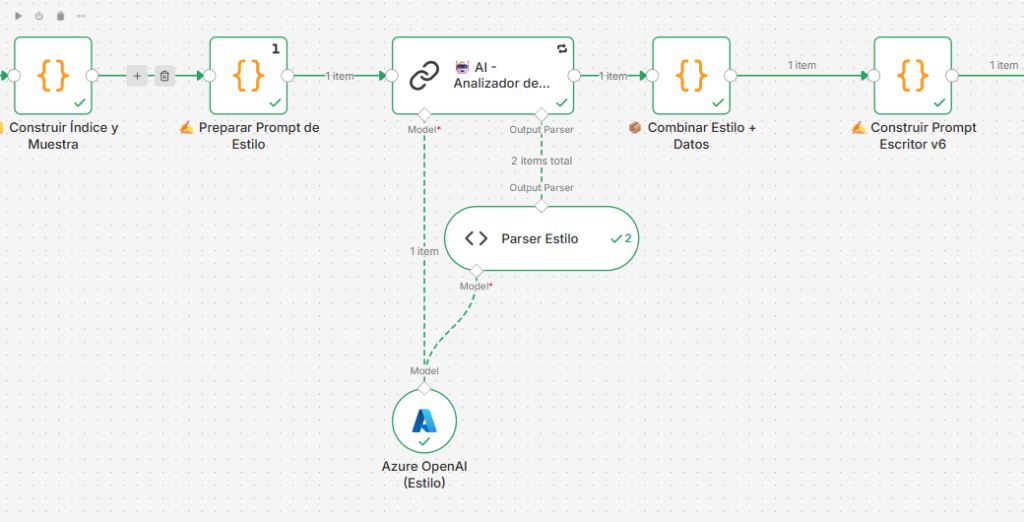Click the plus button on the connection
The height and width of the screenshot is (522, 1024).
coord(138,76)
